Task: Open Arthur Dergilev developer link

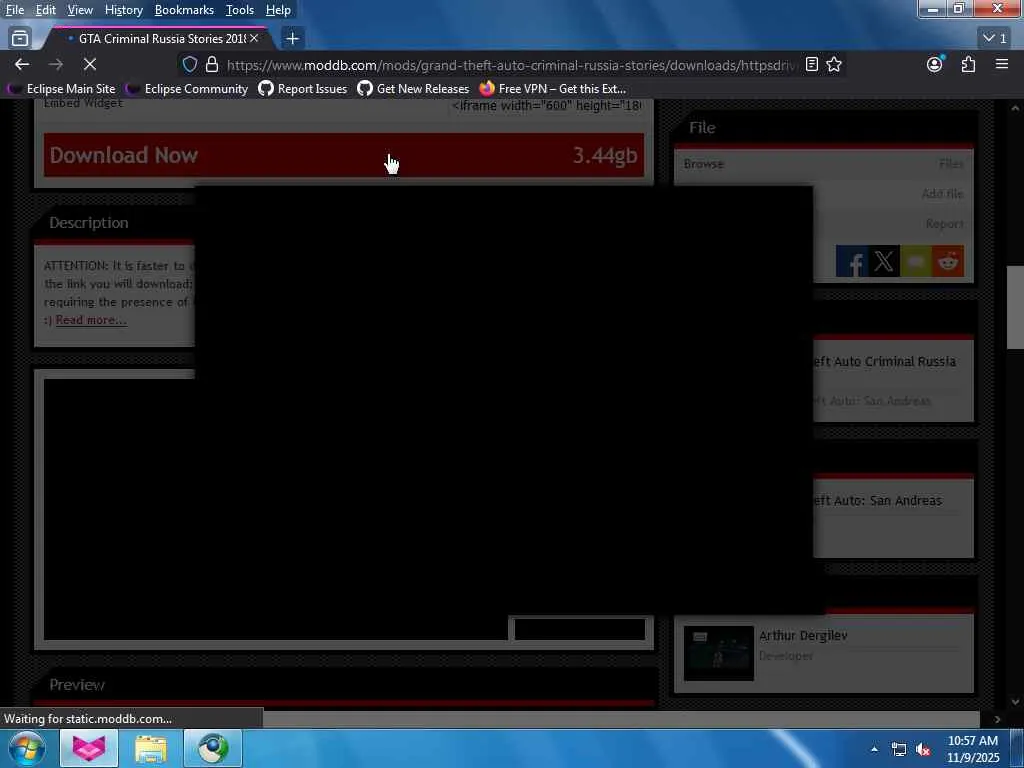Action: (803, 635)
